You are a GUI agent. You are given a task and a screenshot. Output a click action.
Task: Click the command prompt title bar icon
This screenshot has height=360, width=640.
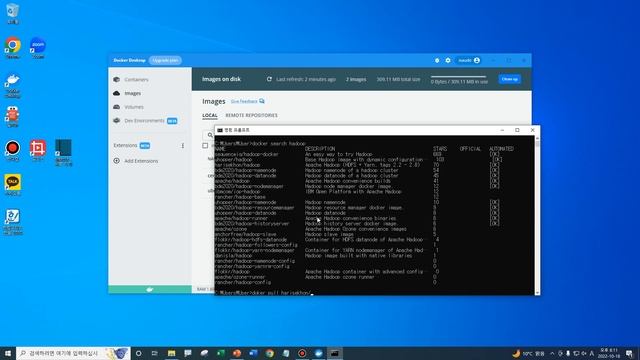click(220, 130)
